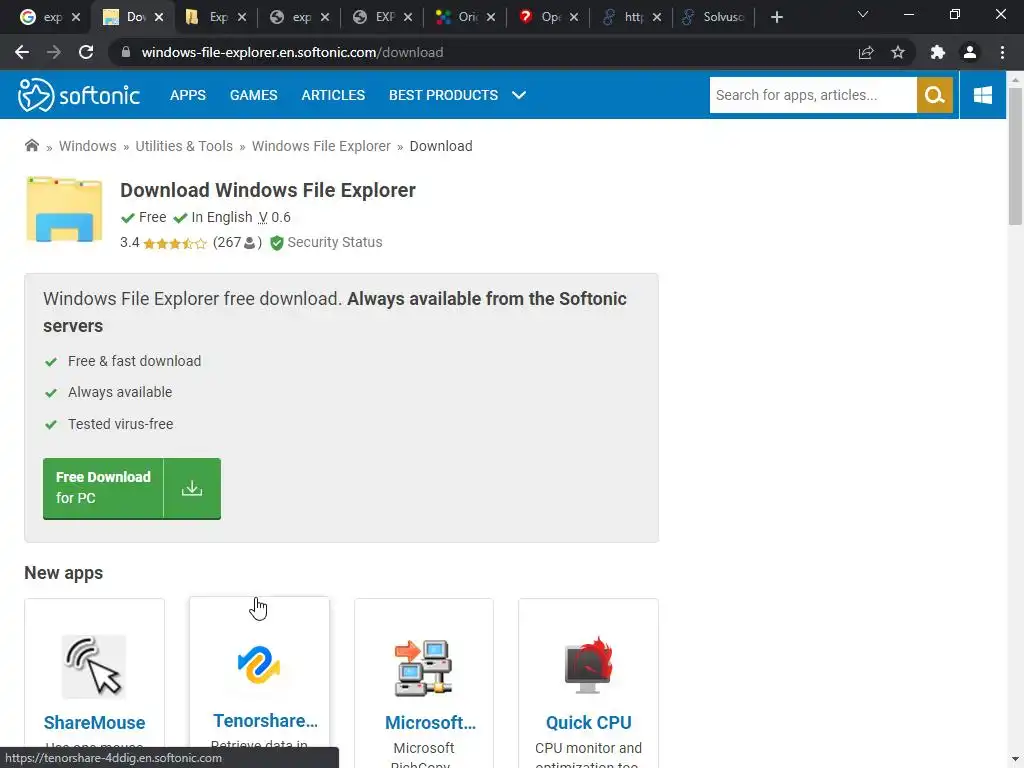1024x768 pixels.
Task: Open browser extensions puzzle icon
Action: tap(938, 52)
